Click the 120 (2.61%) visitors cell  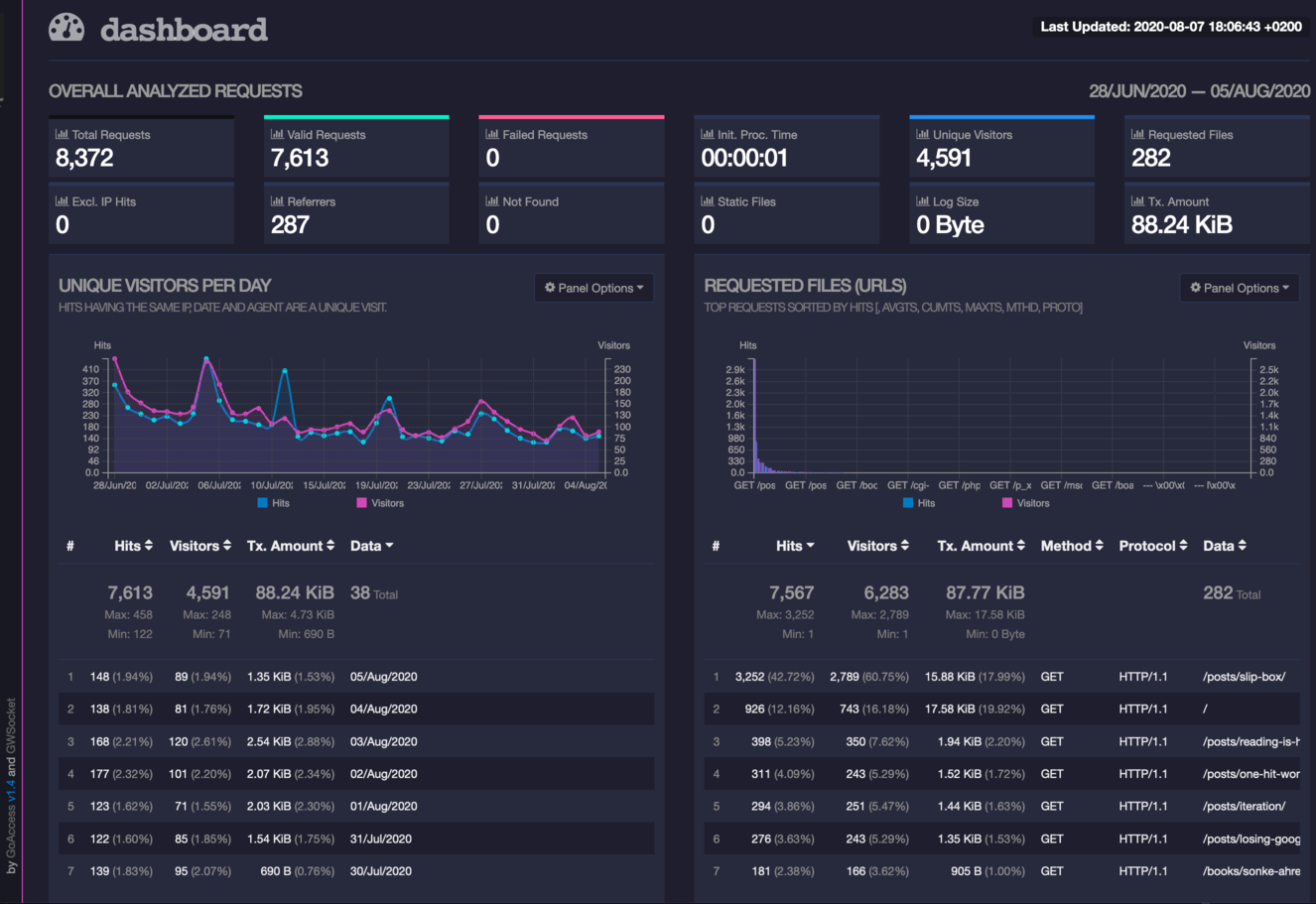tap(199, 741)
